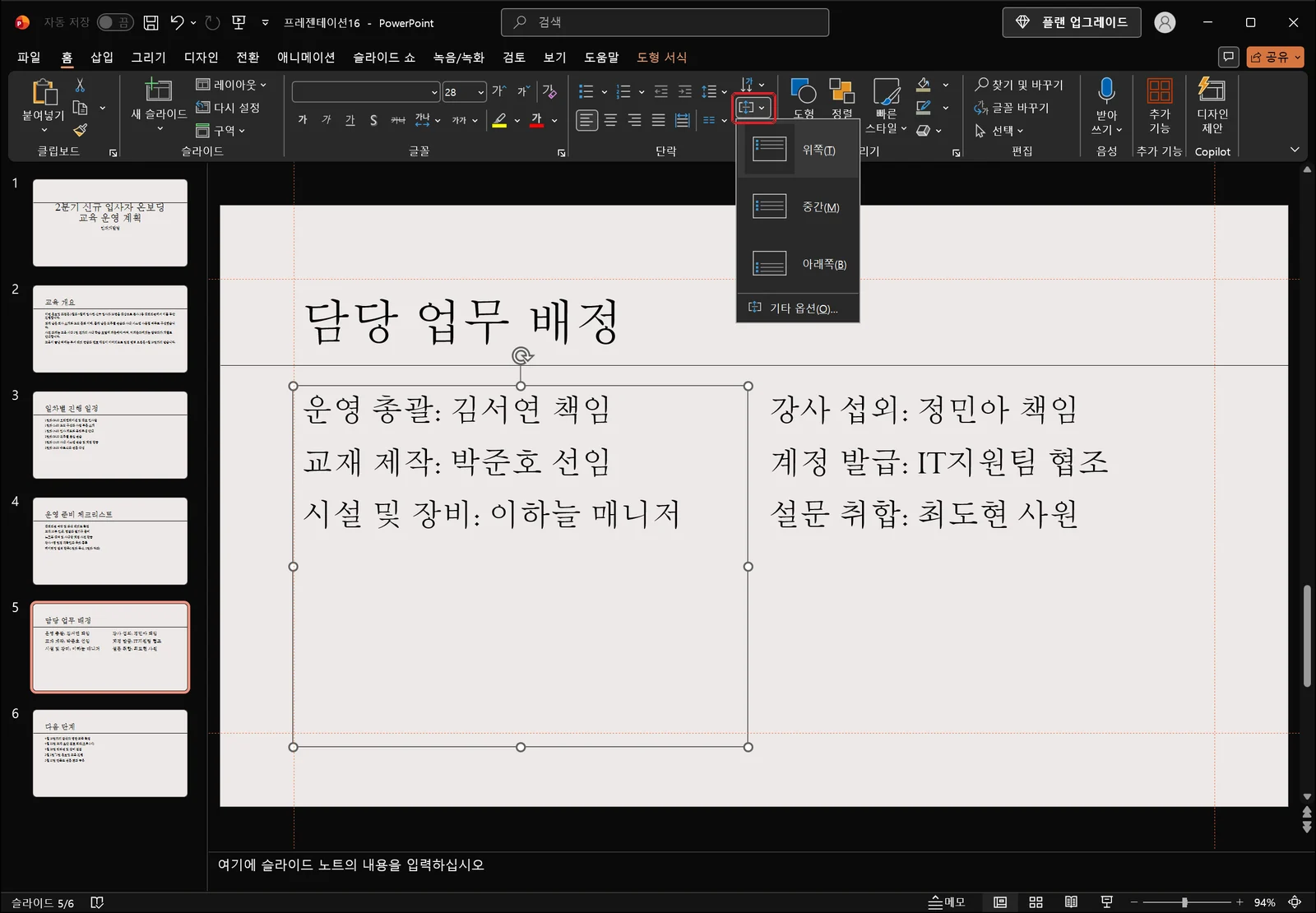The image size is (1316, 913).
Task: Click the Shape Outline pen icon
Action: point(924,107)
